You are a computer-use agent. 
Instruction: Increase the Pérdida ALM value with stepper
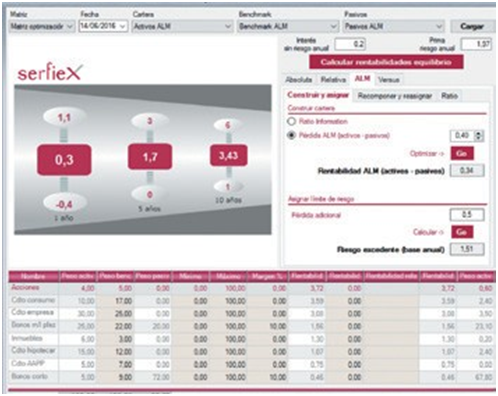coord(479,133)
